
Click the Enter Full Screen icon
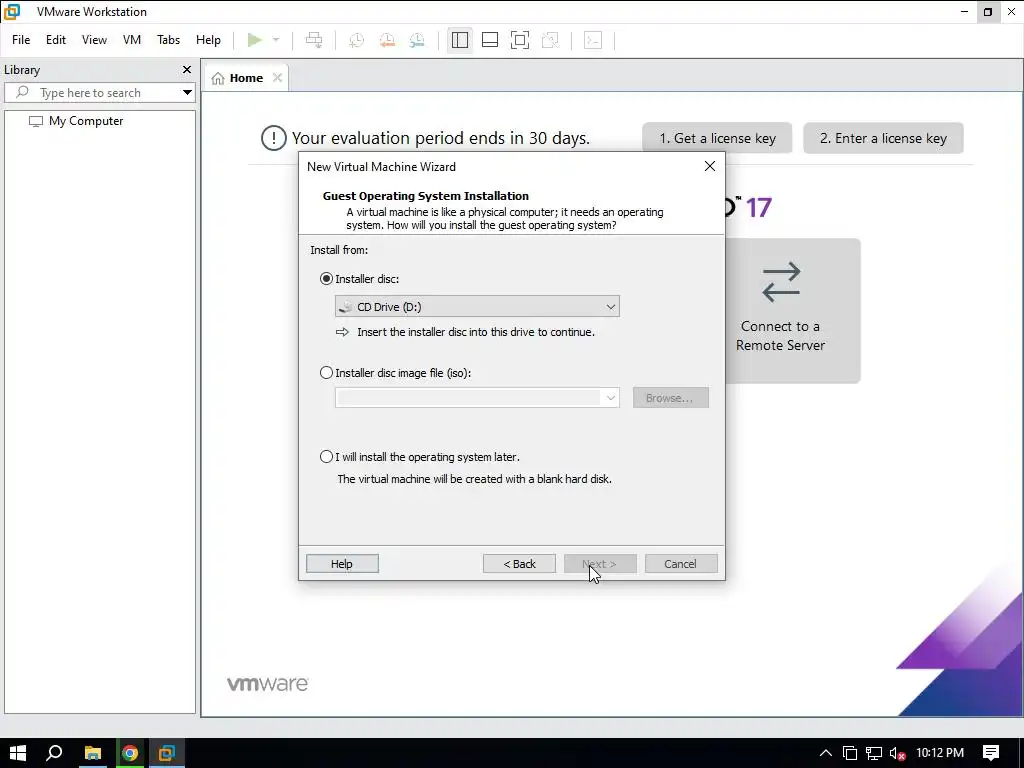[x=520, y=40]
